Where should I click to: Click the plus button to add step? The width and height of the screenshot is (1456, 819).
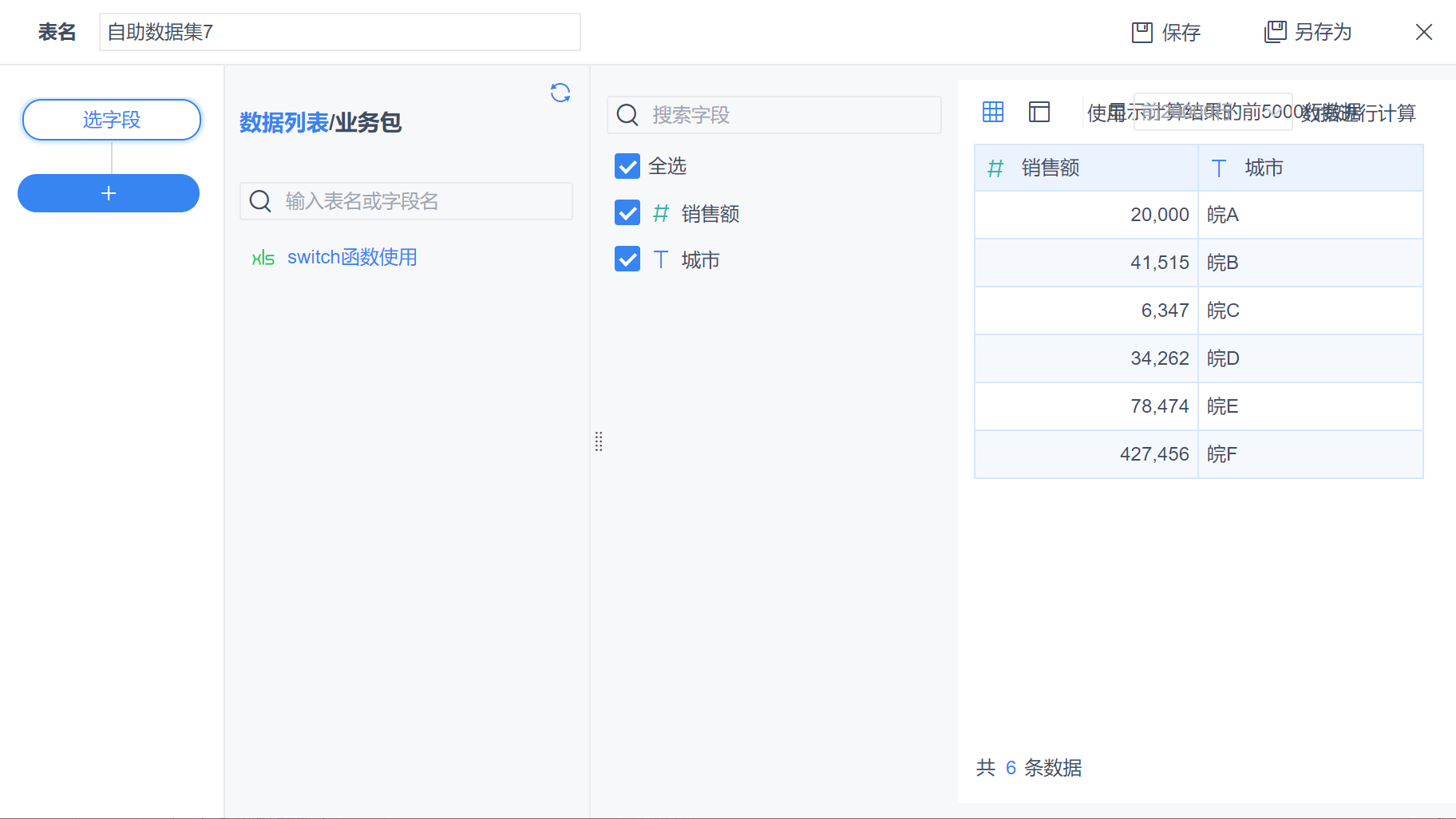pos(109,193)
